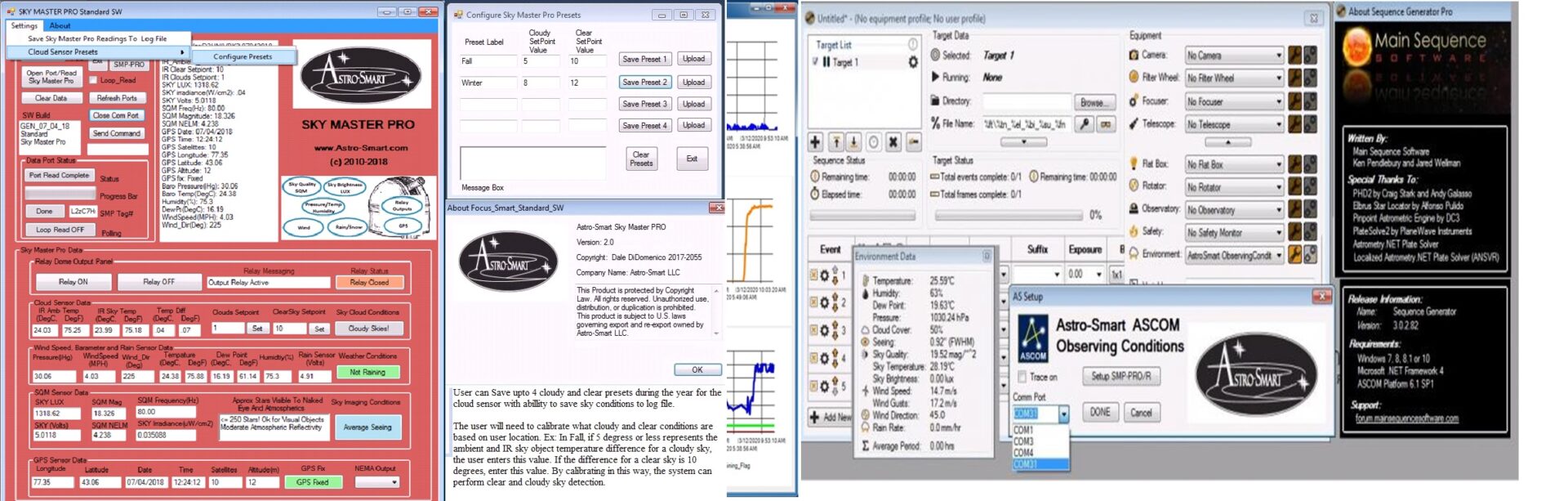Open gear options for event 5
Viewport: 1568px width, 501px height.
click(824, 386)
